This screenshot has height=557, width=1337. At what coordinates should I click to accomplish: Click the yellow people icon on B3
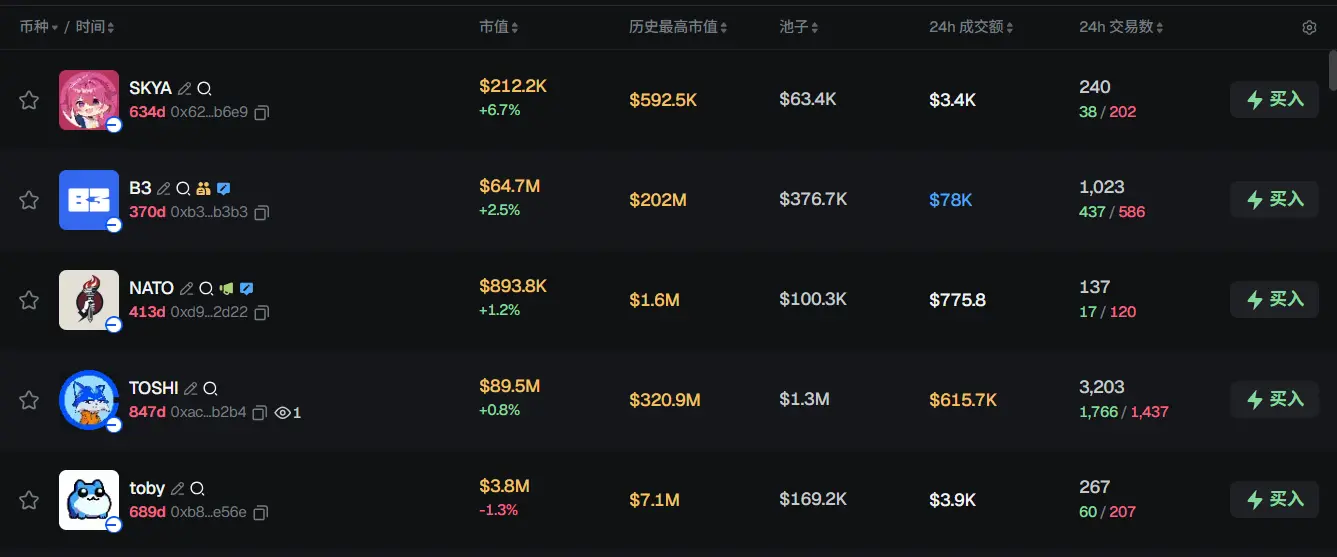pyautogui.click(x=204, y=188)
